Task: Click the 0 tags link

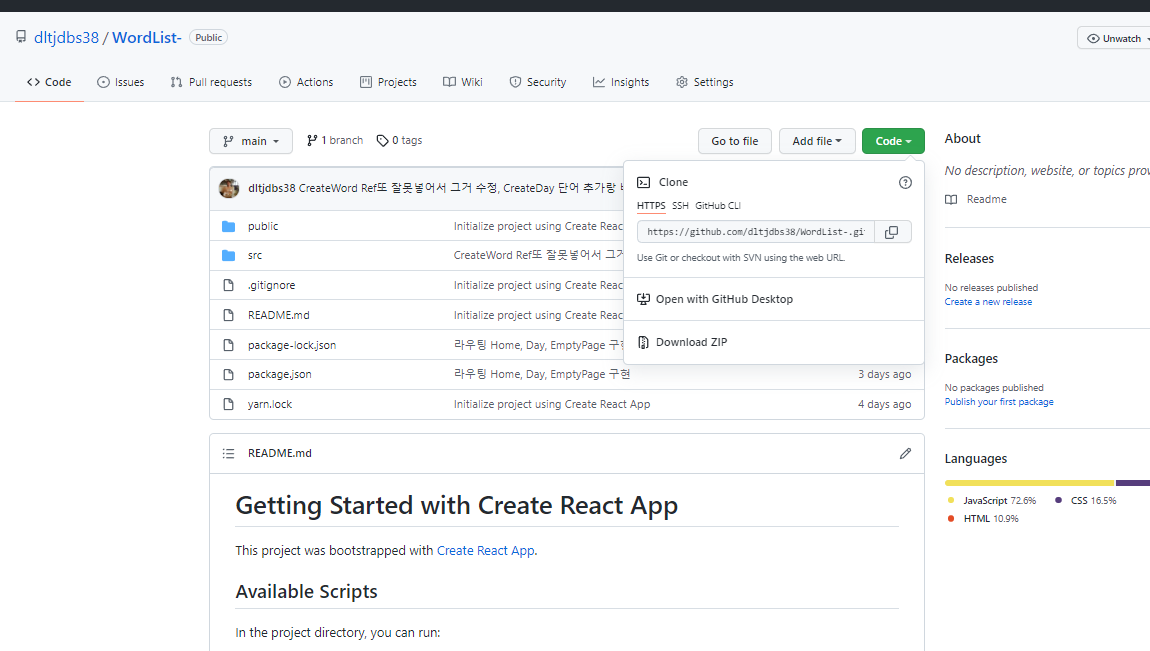Action: (x=400, y=140)
